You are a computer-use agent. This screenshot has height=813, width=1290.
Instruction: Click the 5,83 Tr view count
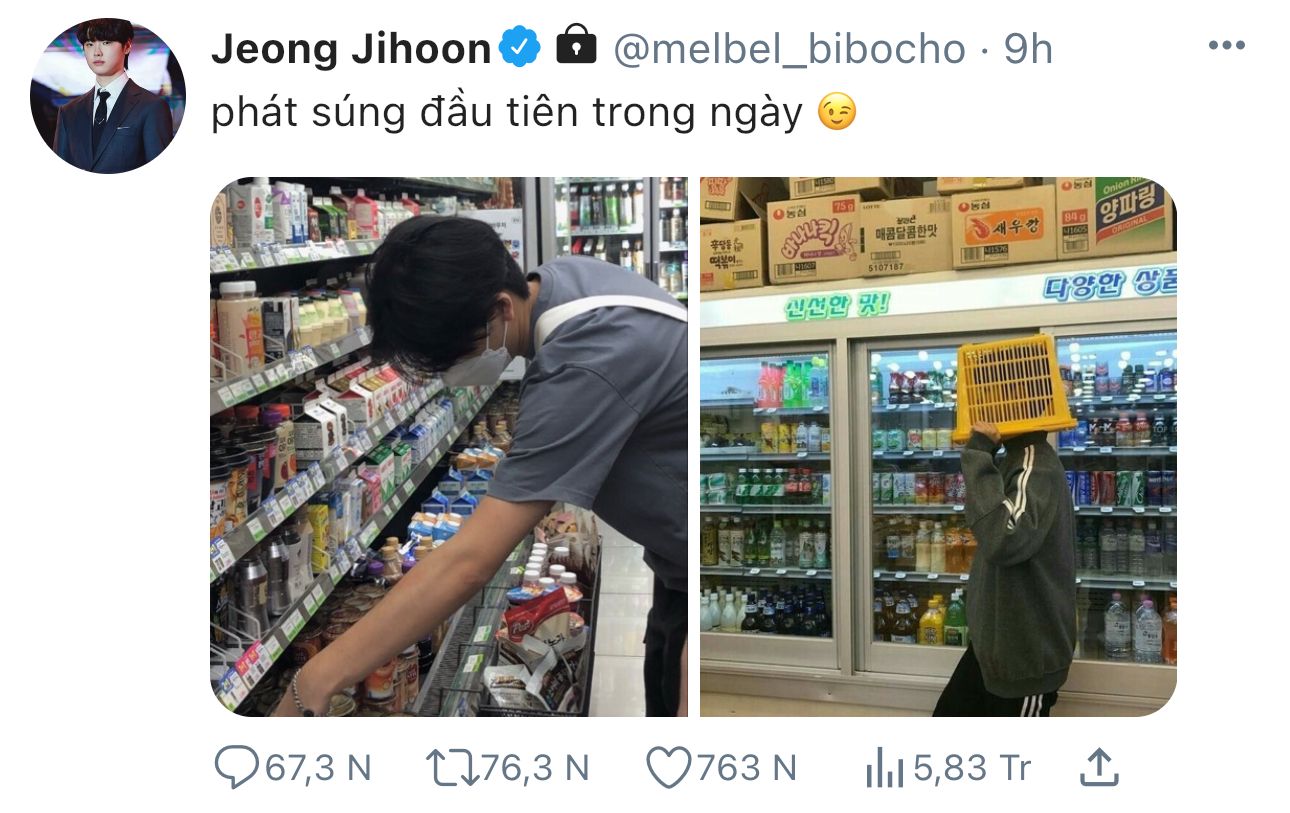tap(971, 768)
